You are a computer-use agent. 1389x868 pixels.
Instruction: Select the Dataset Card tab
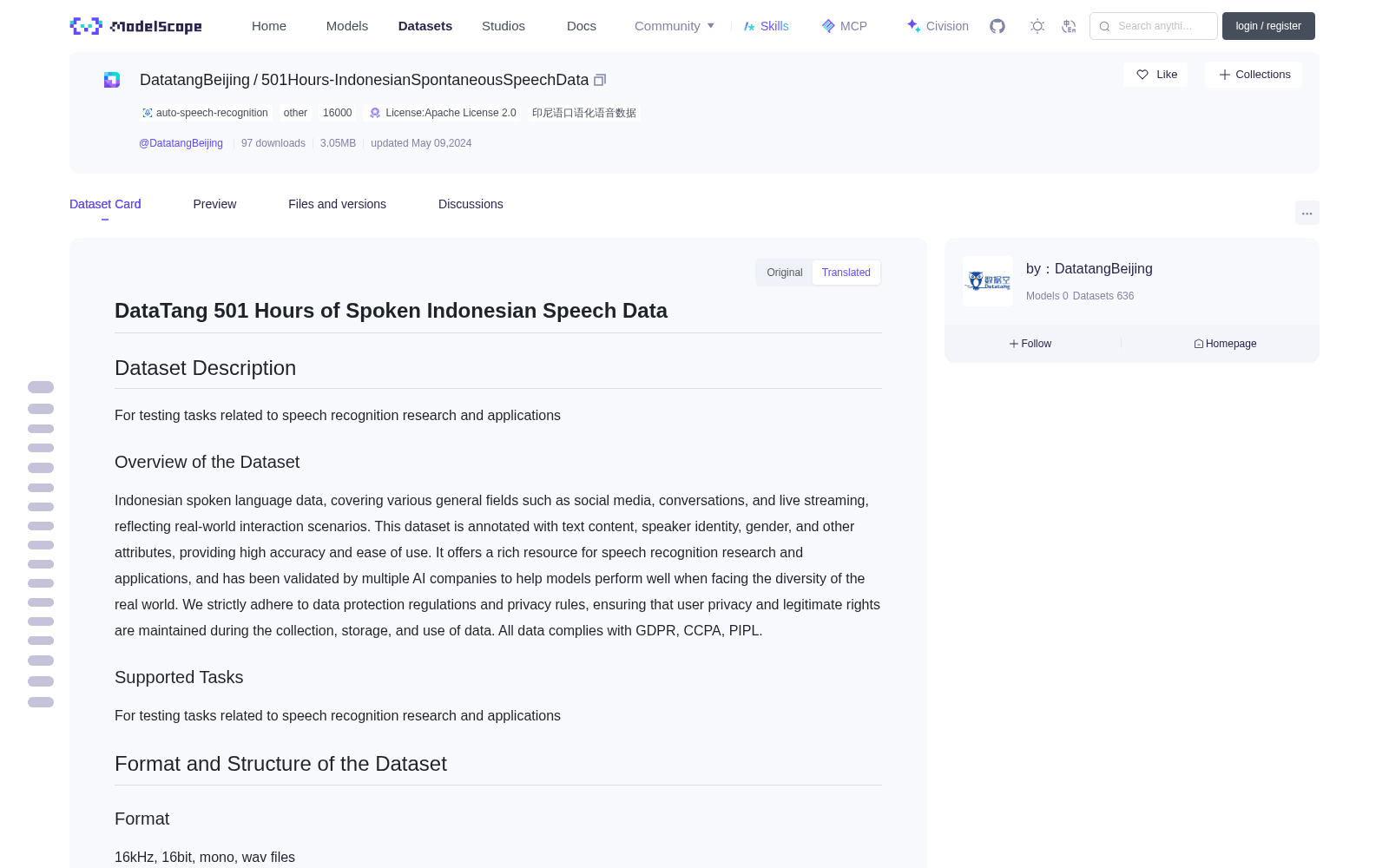click(x=105, y=204)
